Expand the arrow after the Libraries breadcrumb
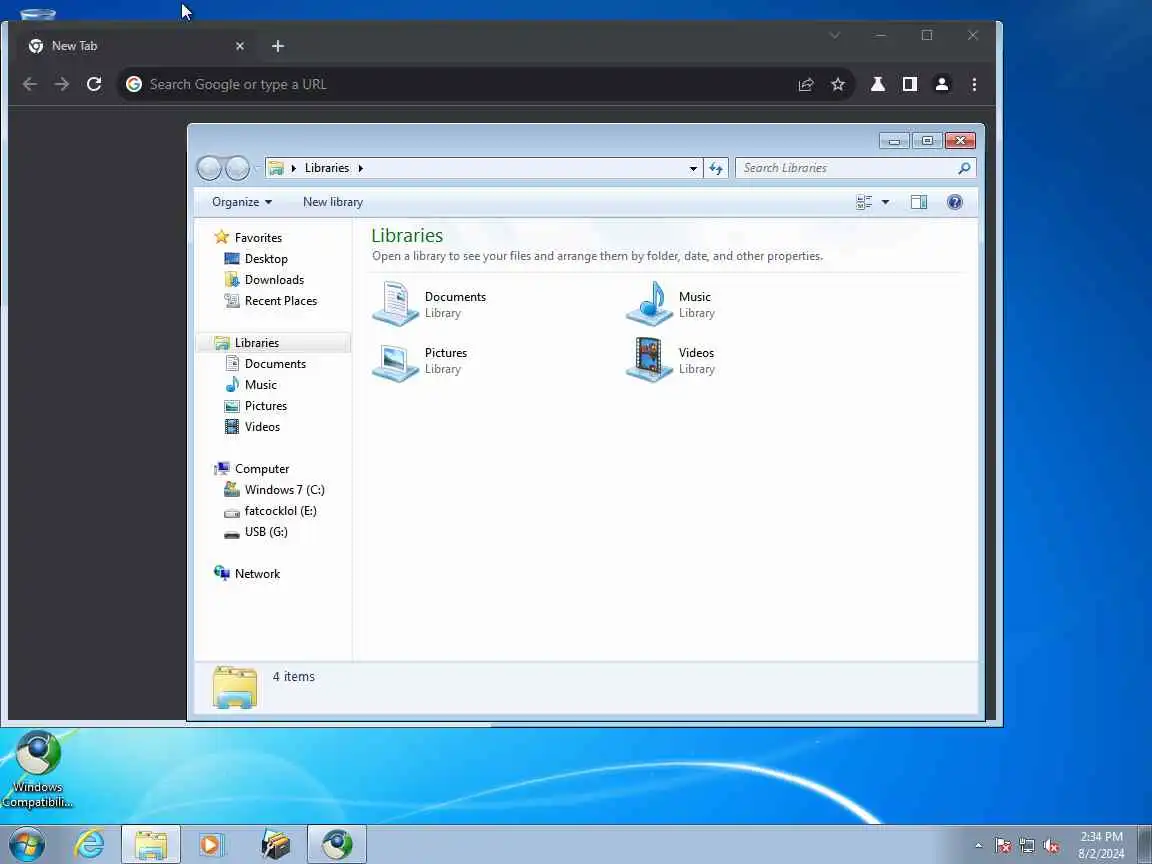The width and height of the screenshot is (1152, 864). pos(361,168)
